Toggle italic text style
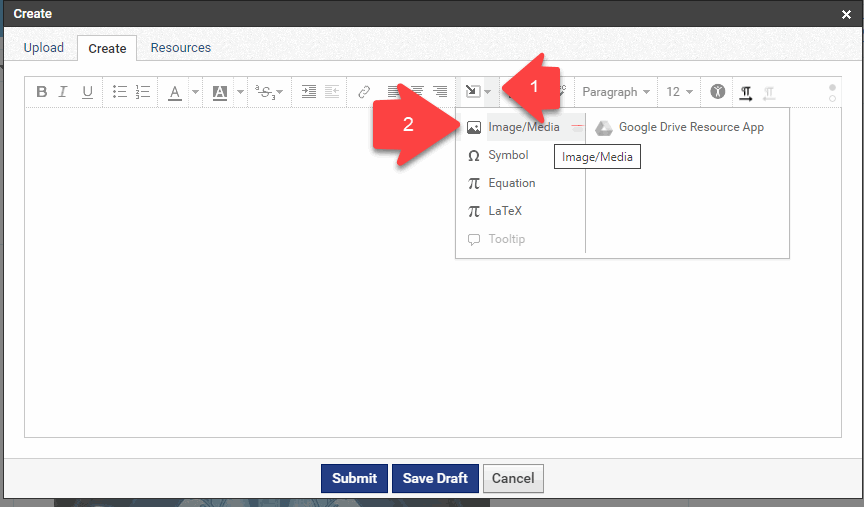The height and width of the screenshot is (507, 864). pyautogui.click(x=63, y=92)
